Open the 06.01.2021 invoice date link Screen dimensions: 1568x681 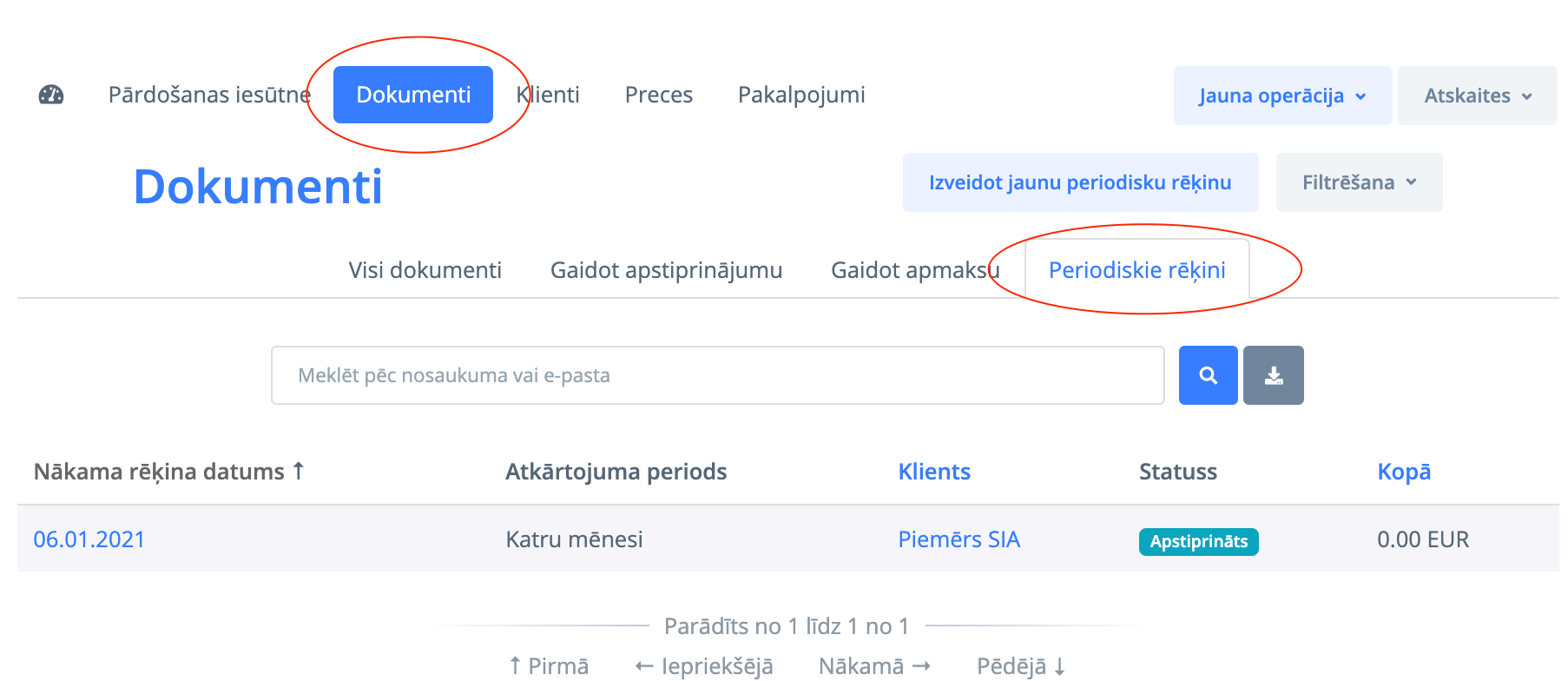pyautogui.click(x=89, y=539)
